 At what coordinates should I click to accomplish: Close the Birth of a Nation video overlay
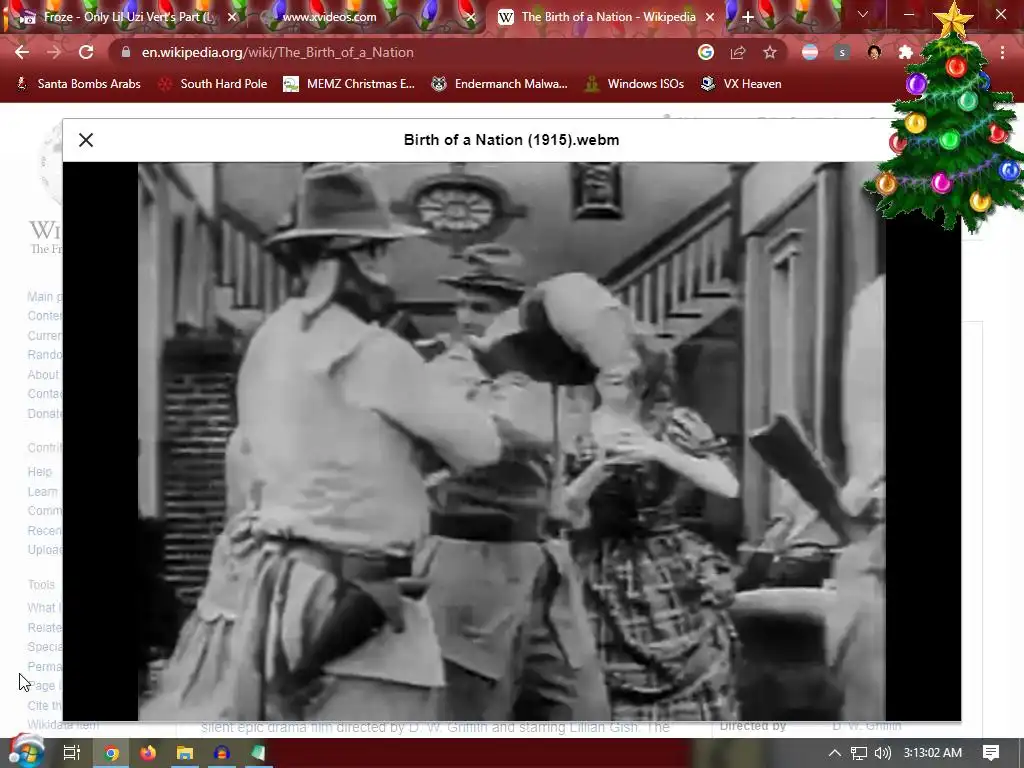click(x=86, y=140)
